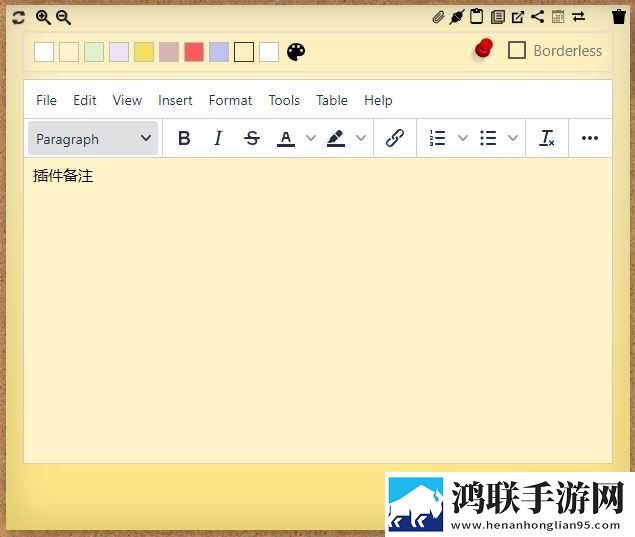Open the Tools menu
The height and width of the screenshot is (537, 635).
click(x=284, y=100)
